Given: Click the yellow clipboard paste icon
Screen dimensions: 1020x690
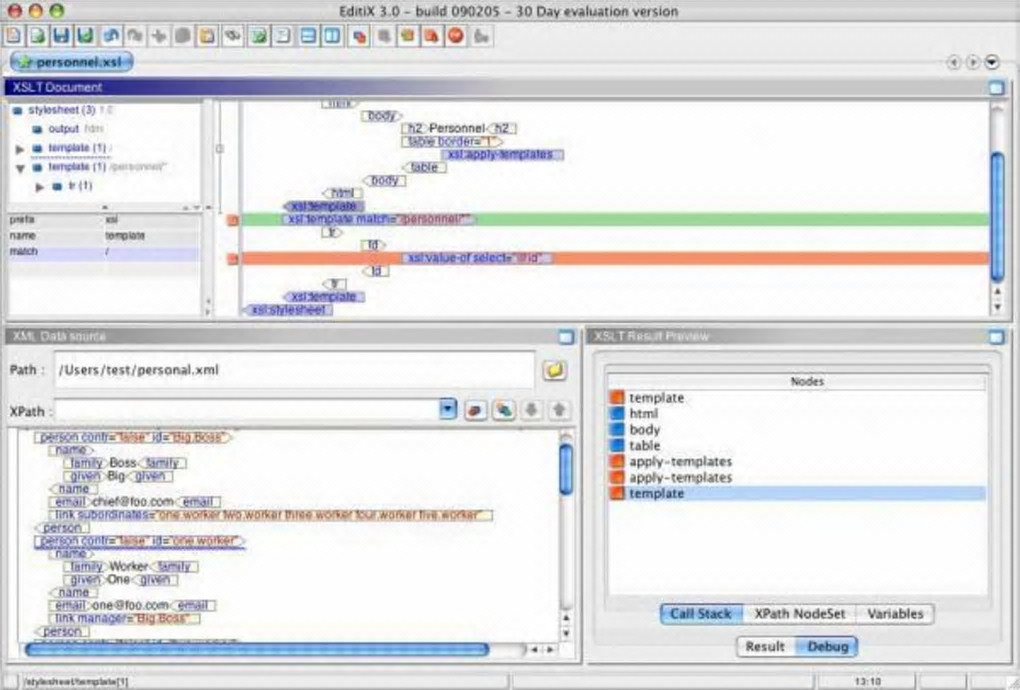Looking at the screenshot, I should 207,35.
